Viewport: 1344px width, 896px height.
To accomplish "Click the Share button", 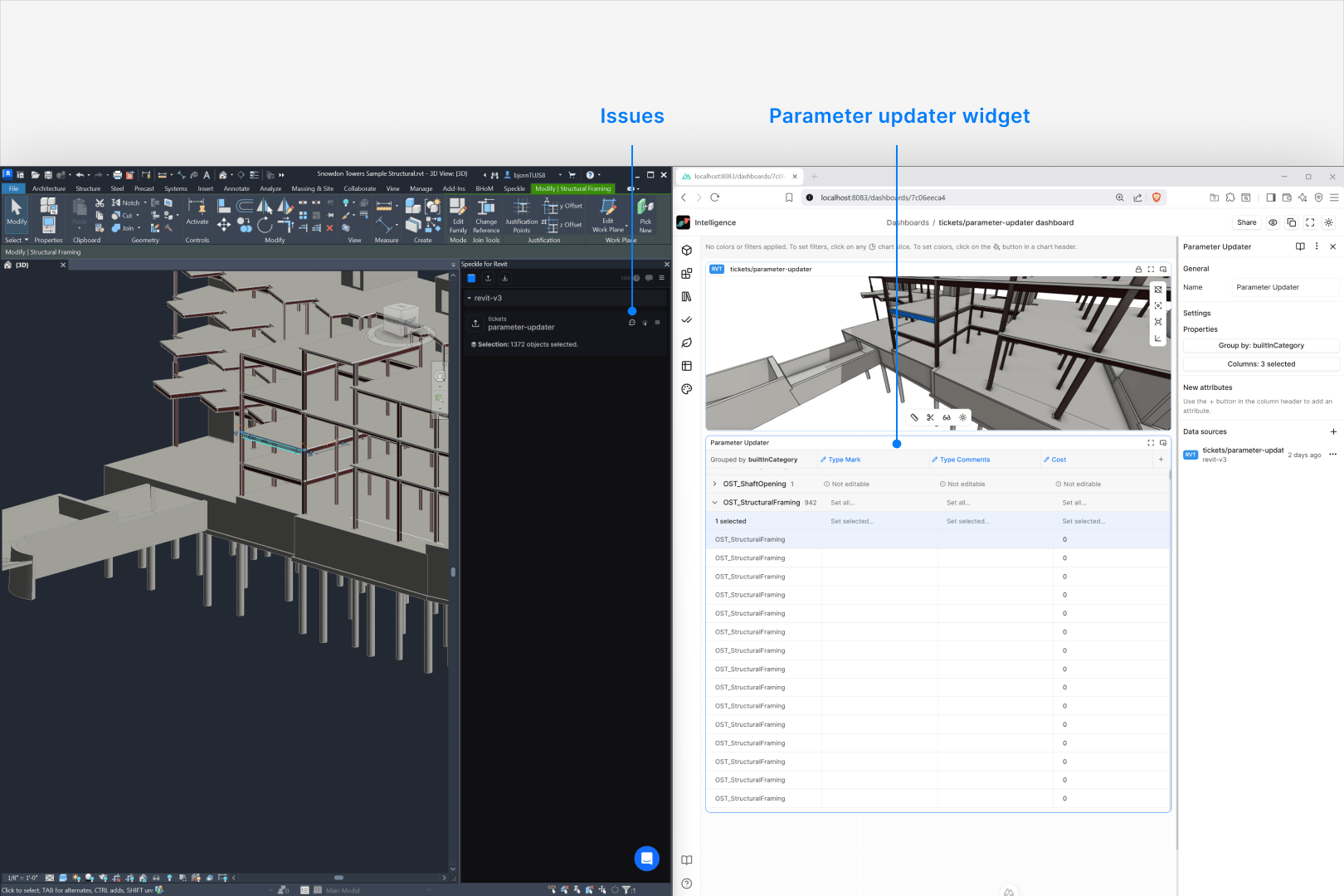I will (1247, 222).
